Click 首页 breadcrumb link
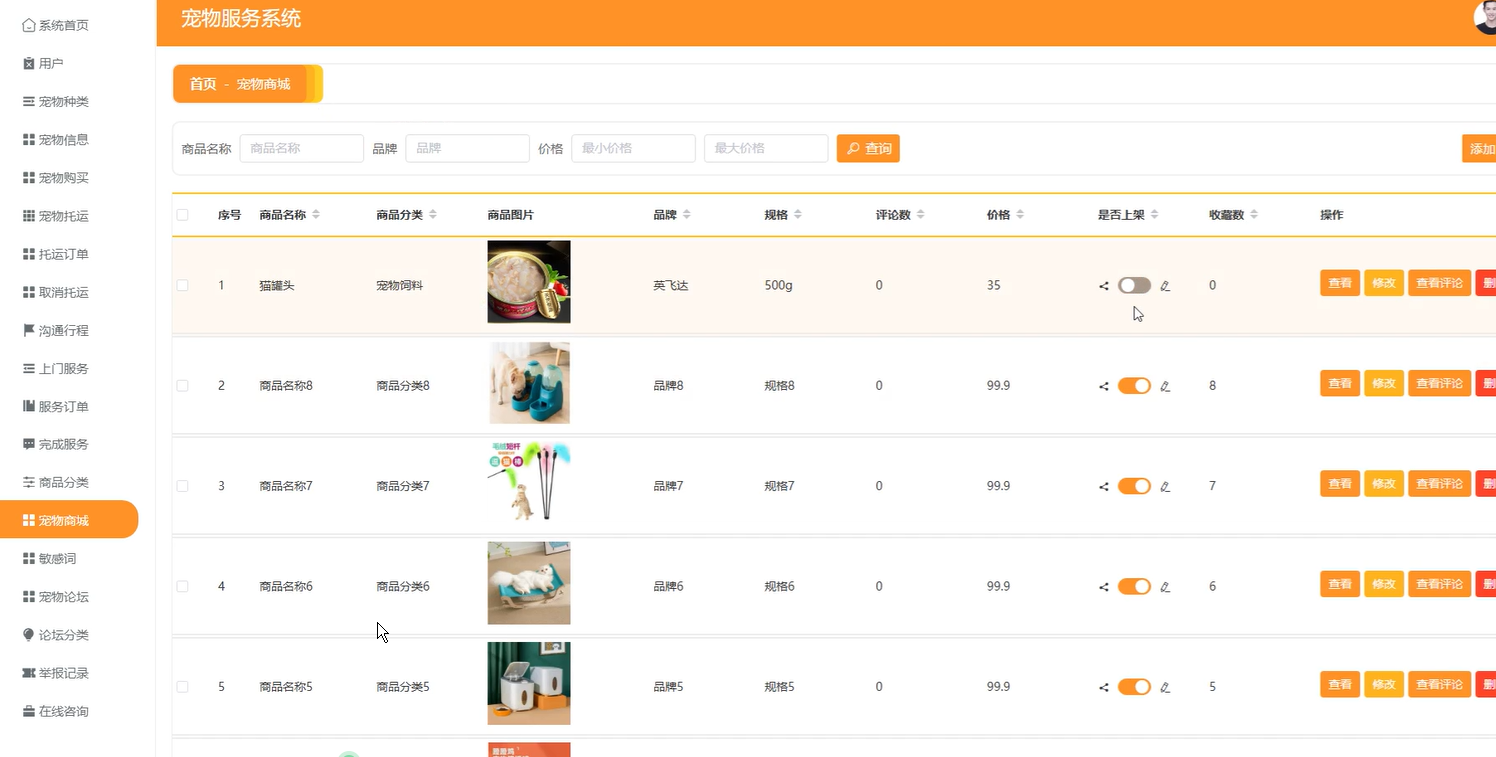This screenshot has height=757, width=1496. click(203, 84)
